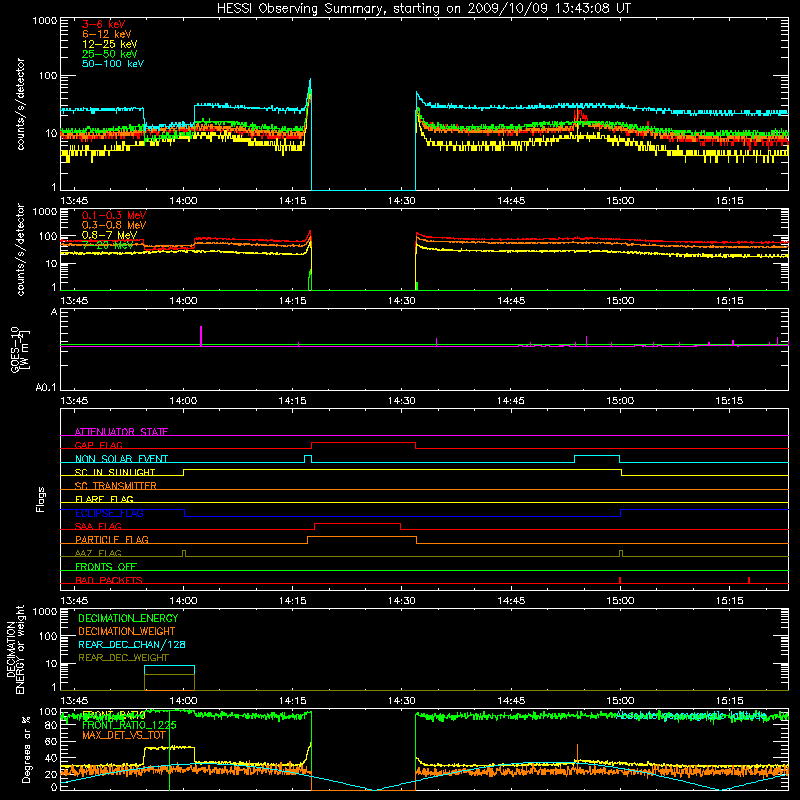Click the FLARE_FLAG label
Screen dimensions: 800x800
coord(104,499)
